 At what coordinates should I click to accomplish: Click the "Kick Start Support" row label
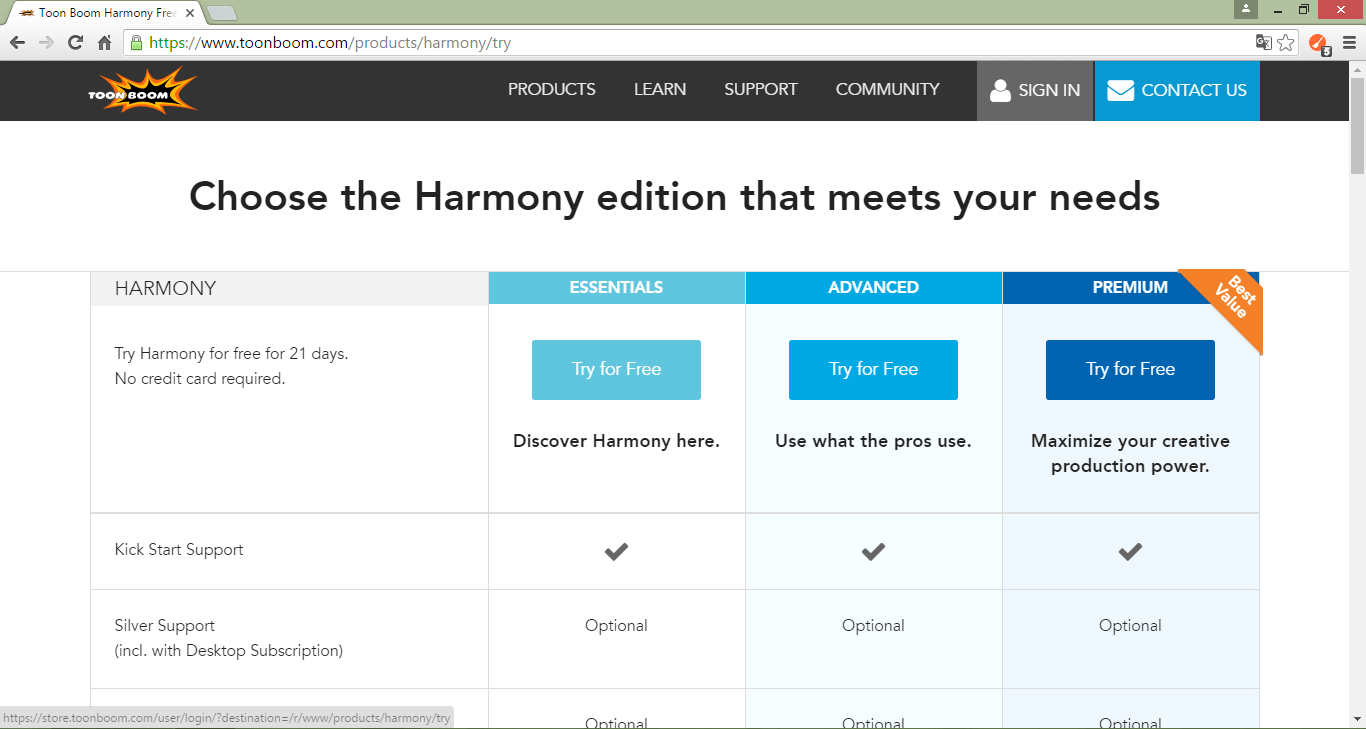point(179,550)
